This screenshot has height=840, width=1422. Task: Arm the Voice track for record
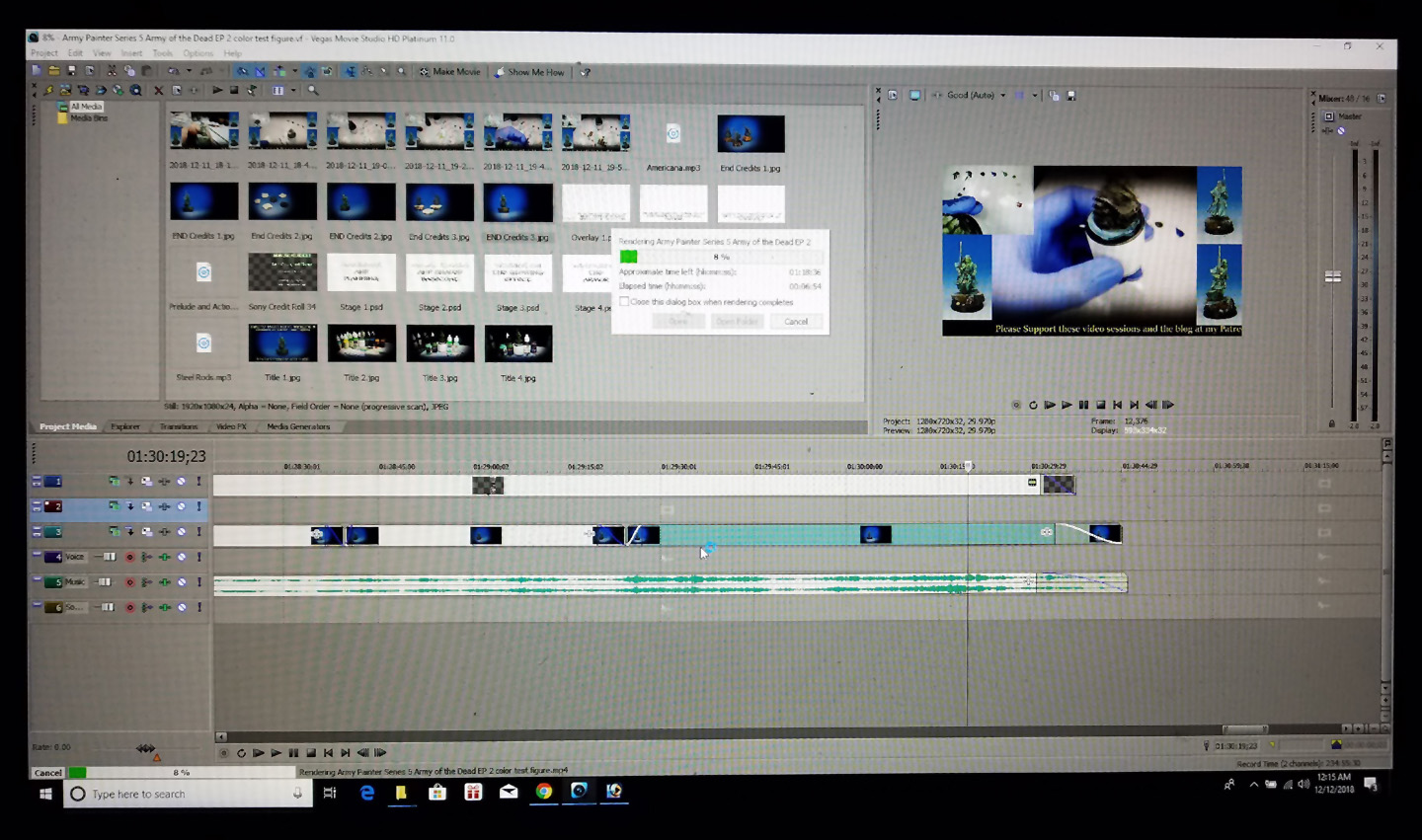point(129,557)
